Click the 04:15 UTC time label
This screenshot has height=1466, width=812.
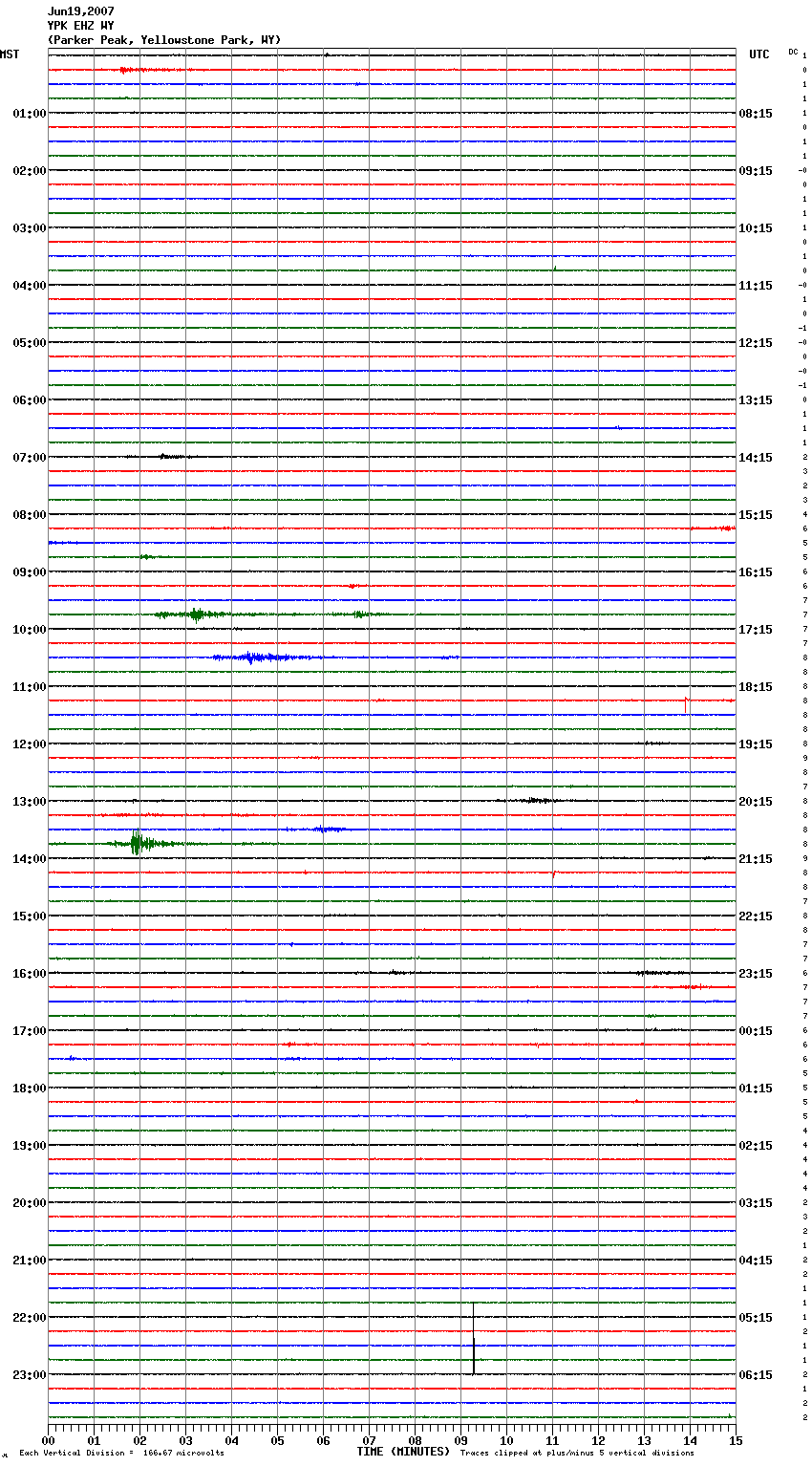(x=756, y=1261)
